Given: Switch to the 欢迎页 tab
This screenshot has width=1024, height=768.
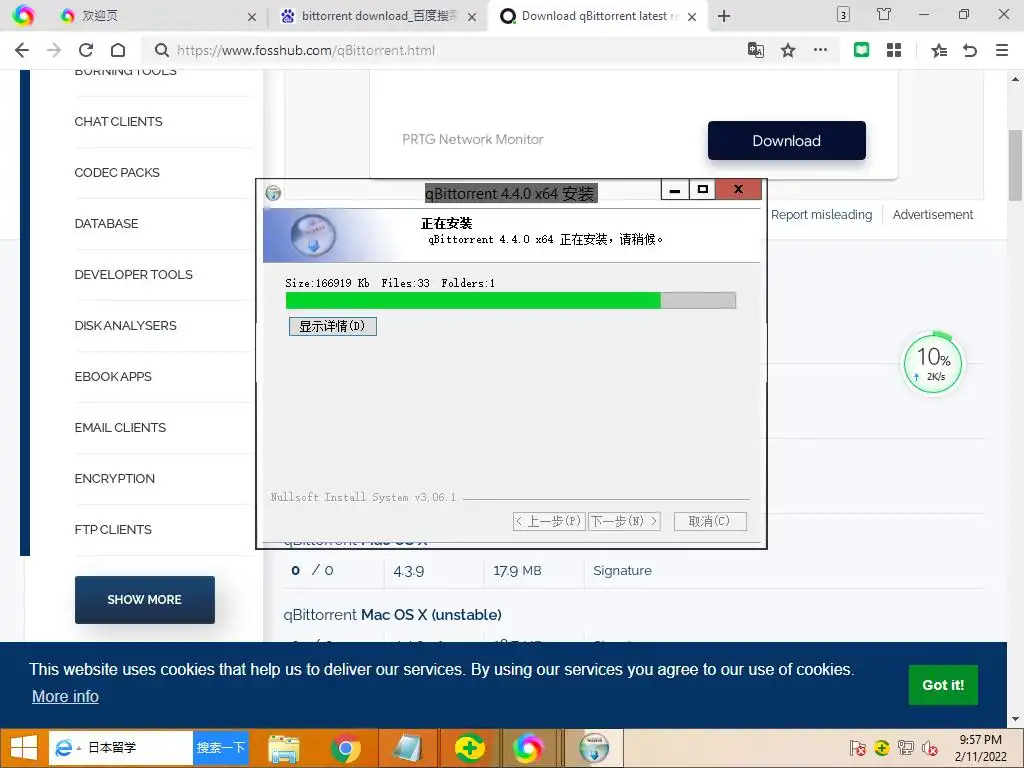Looking at the screenshot, I should click(157, 16).
